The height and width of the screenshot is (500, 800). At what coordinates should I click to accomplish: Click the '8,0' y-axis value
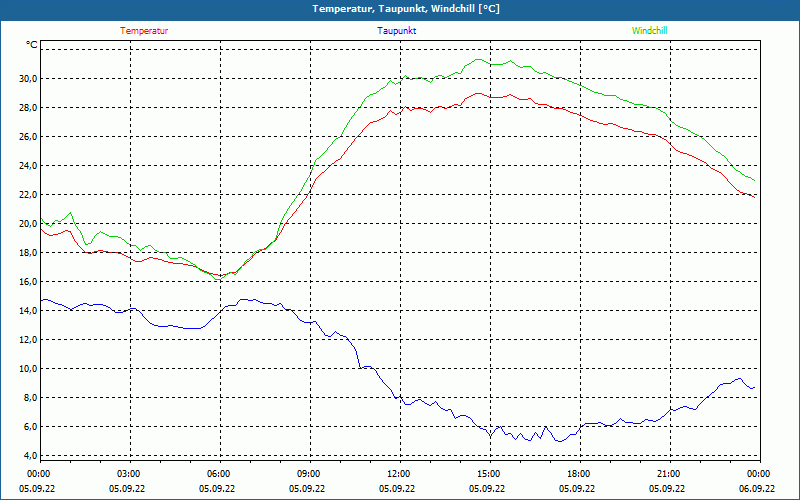coord(30,398)
